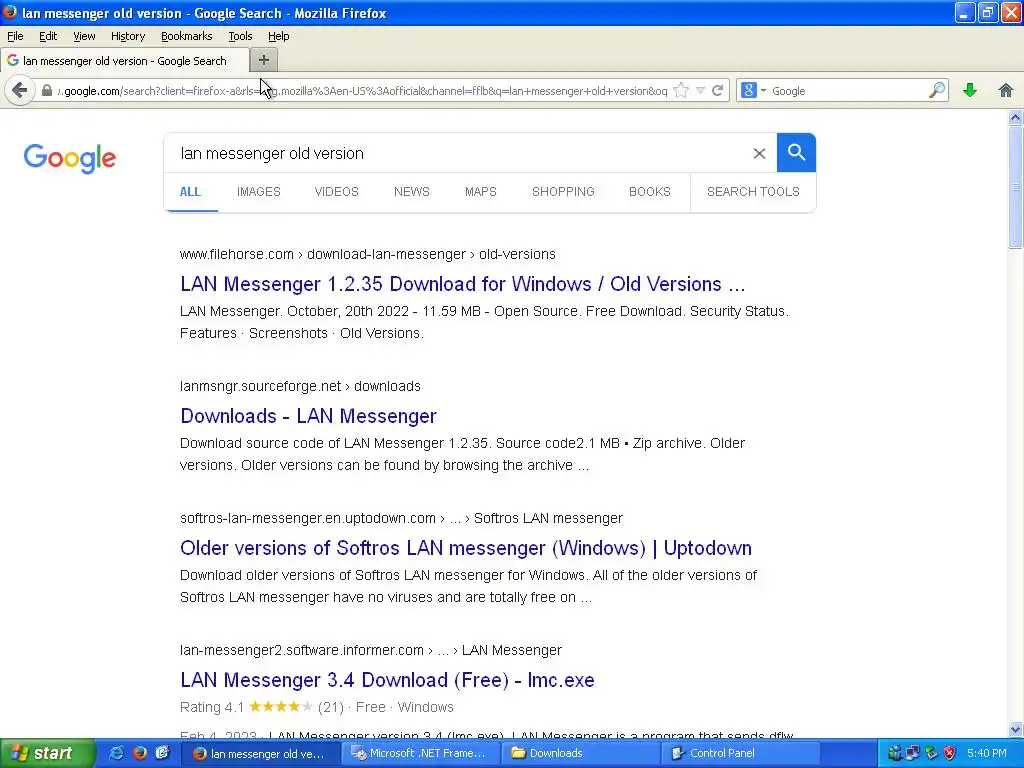Click the red security shield tray icon
The height and width of the screenshot is (768, 1024).
949,753
